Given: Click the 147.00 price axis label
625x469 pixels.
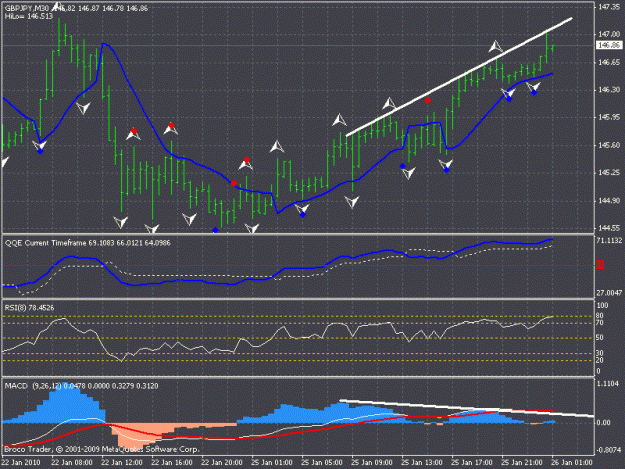Looking at the screenshot, I should click(x=609, y=35).
